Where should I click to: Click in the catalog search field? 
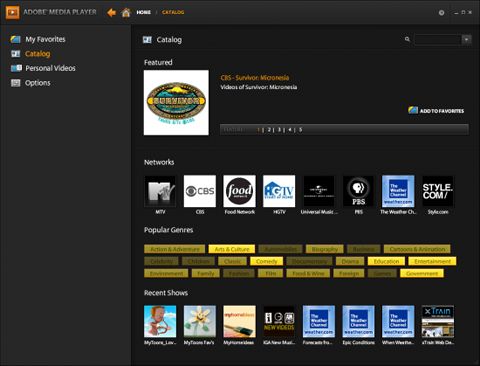[437, 40]
